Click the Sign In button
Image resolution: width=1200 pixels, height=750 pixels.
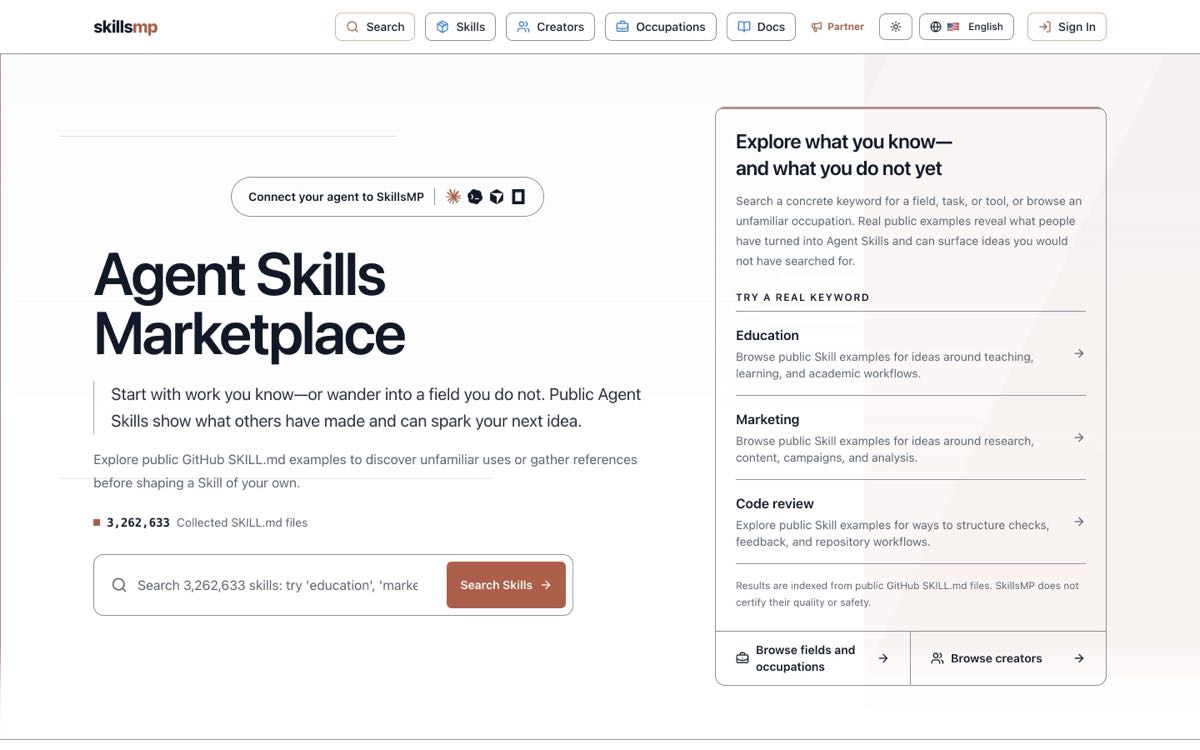(1067, 27)
